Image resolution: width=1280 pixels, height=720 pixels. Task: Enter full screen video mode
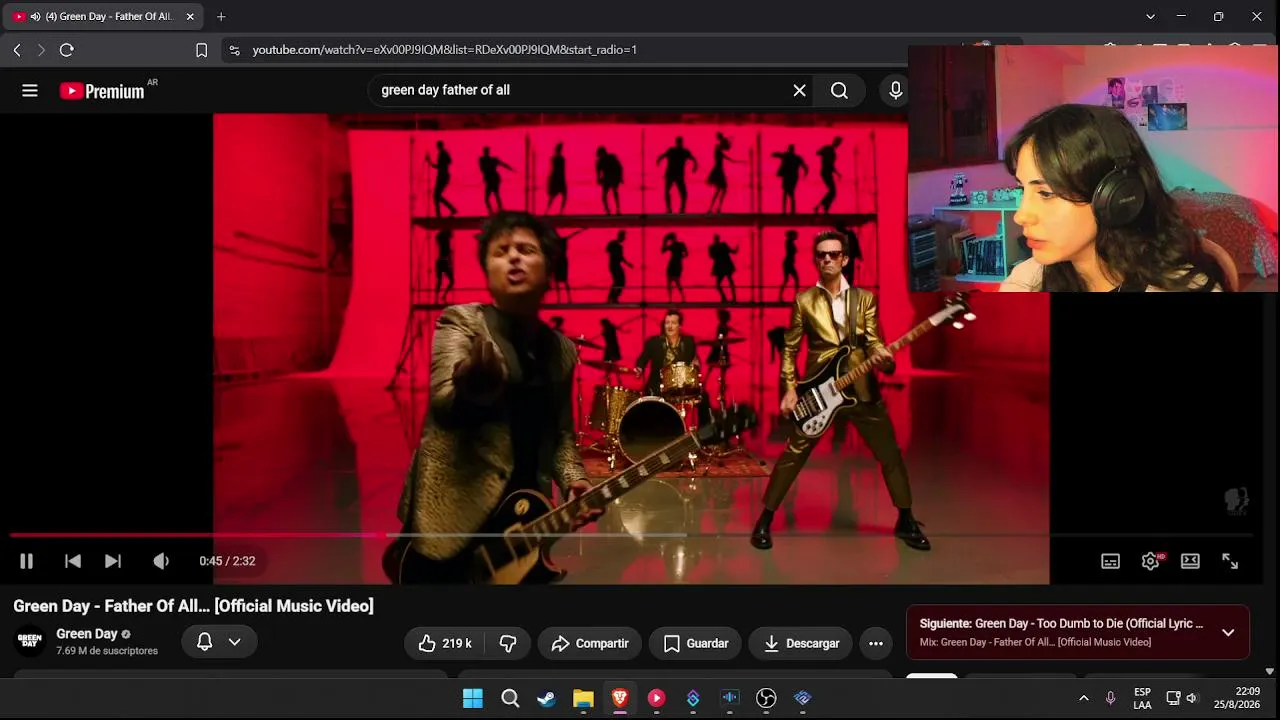pyautogui.click(x=1230, y=561)
